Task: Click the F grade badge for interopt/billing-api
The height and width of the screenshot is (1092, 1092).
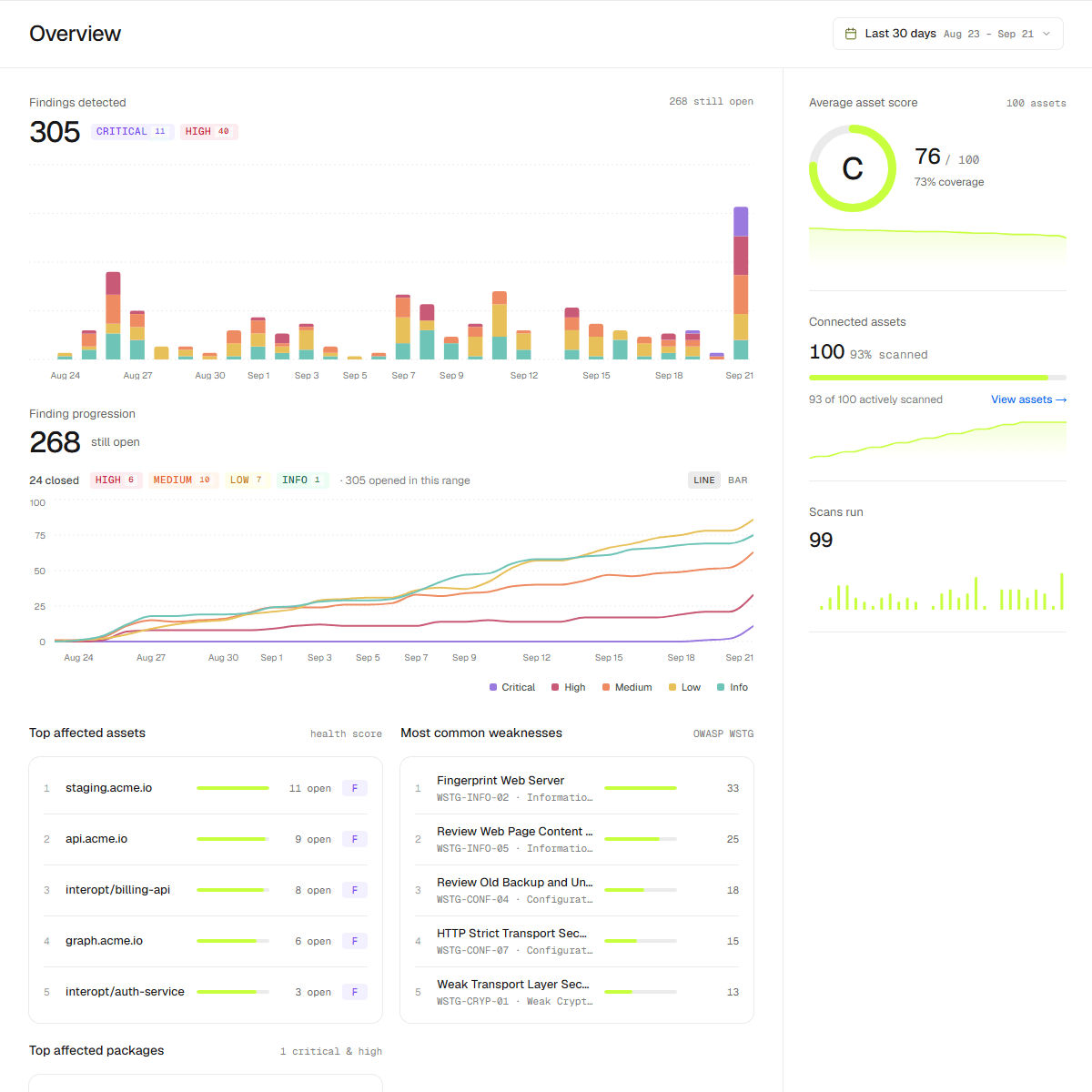Action: point(355,890)
